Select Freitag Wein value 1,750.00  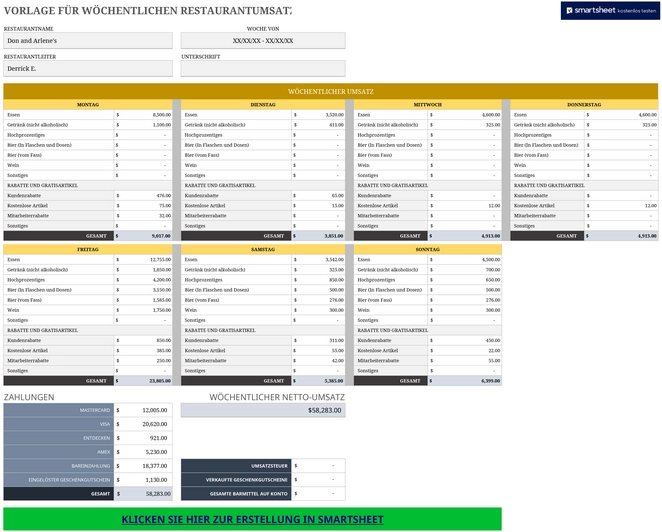pyautogui.click(x=143, y=310)
